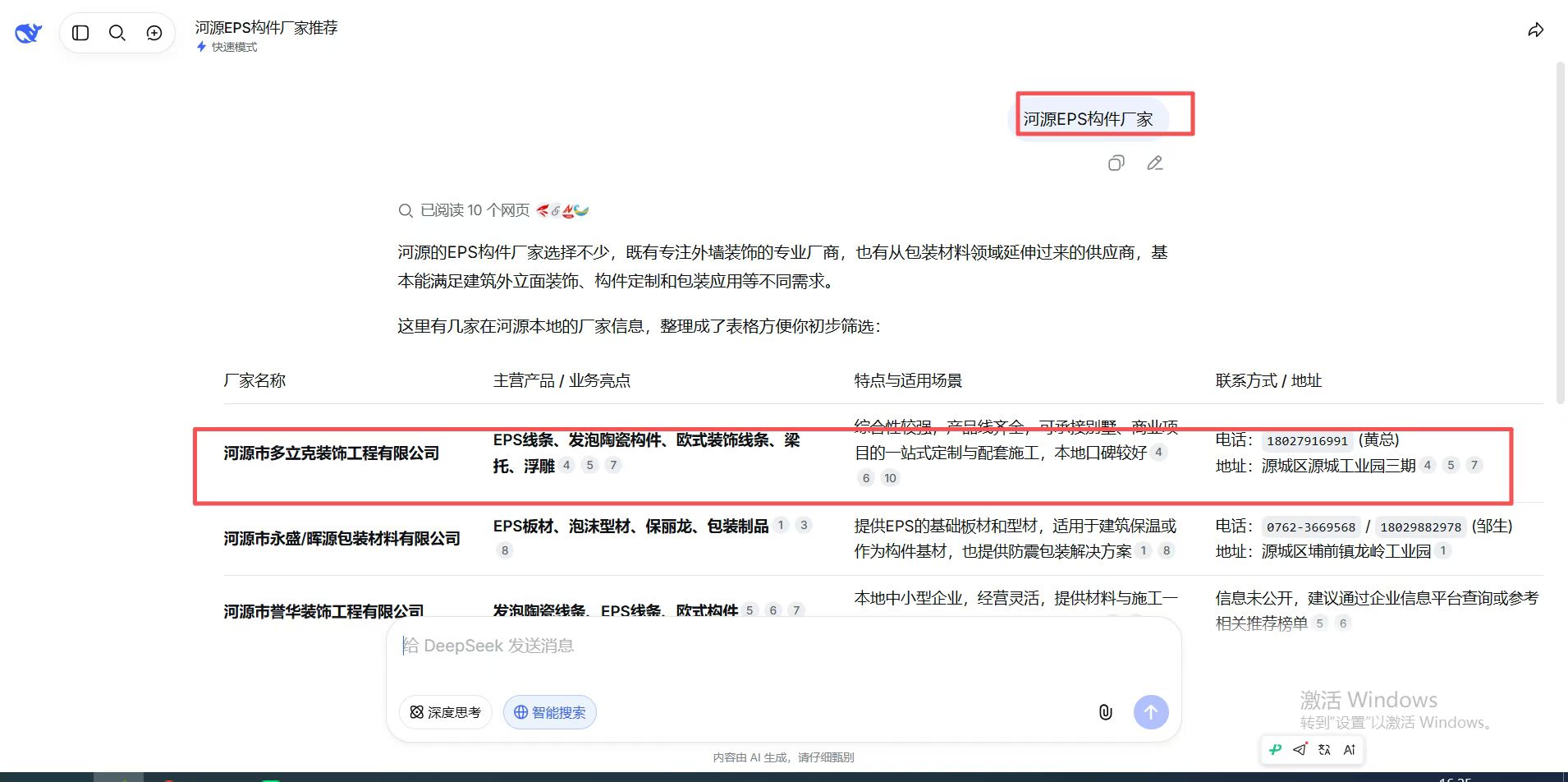
Task: Send the message with the up-arrow button
Action: 1151,712
